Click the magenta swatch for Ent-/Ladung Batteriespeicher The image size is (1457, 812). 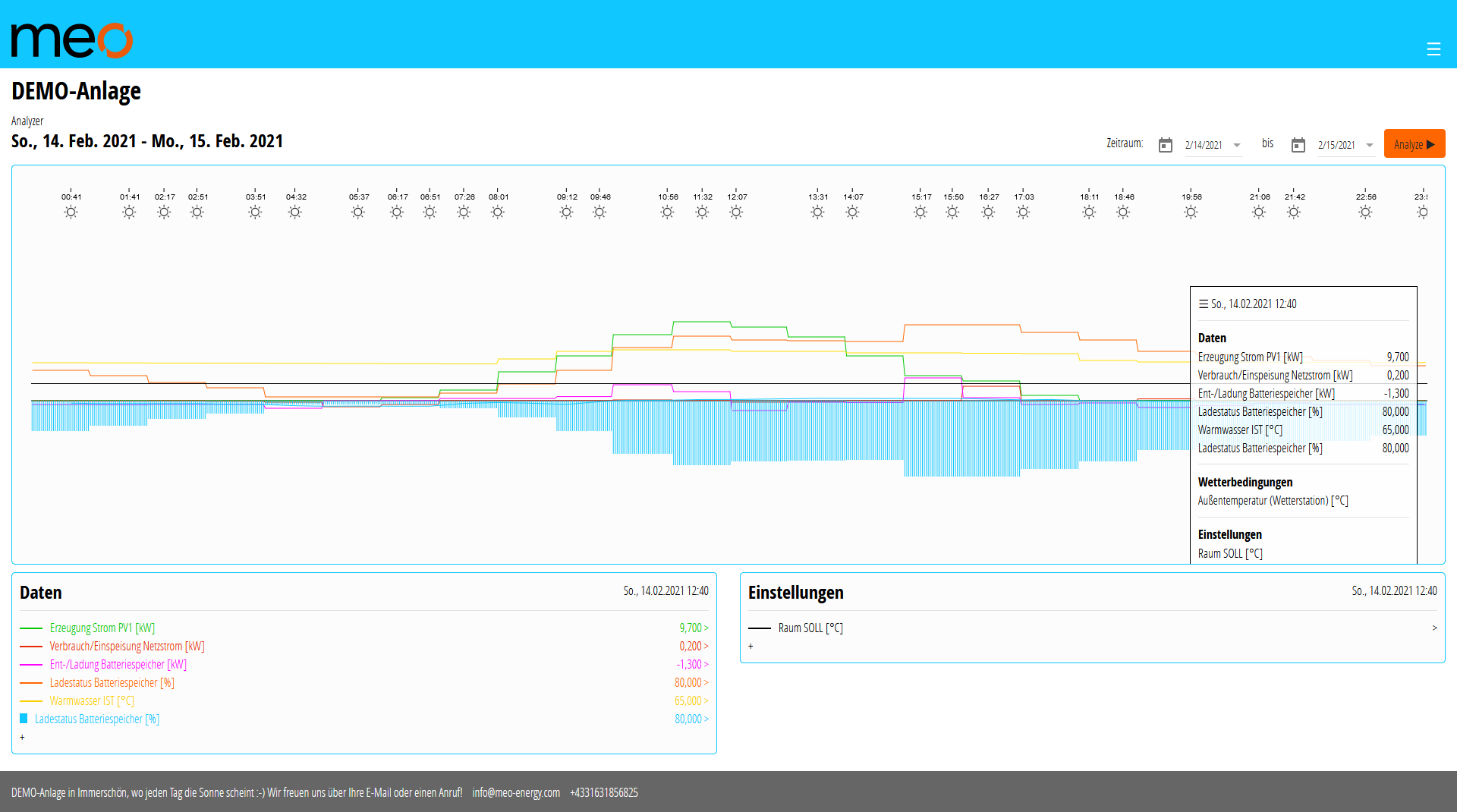tap(30, 664)
